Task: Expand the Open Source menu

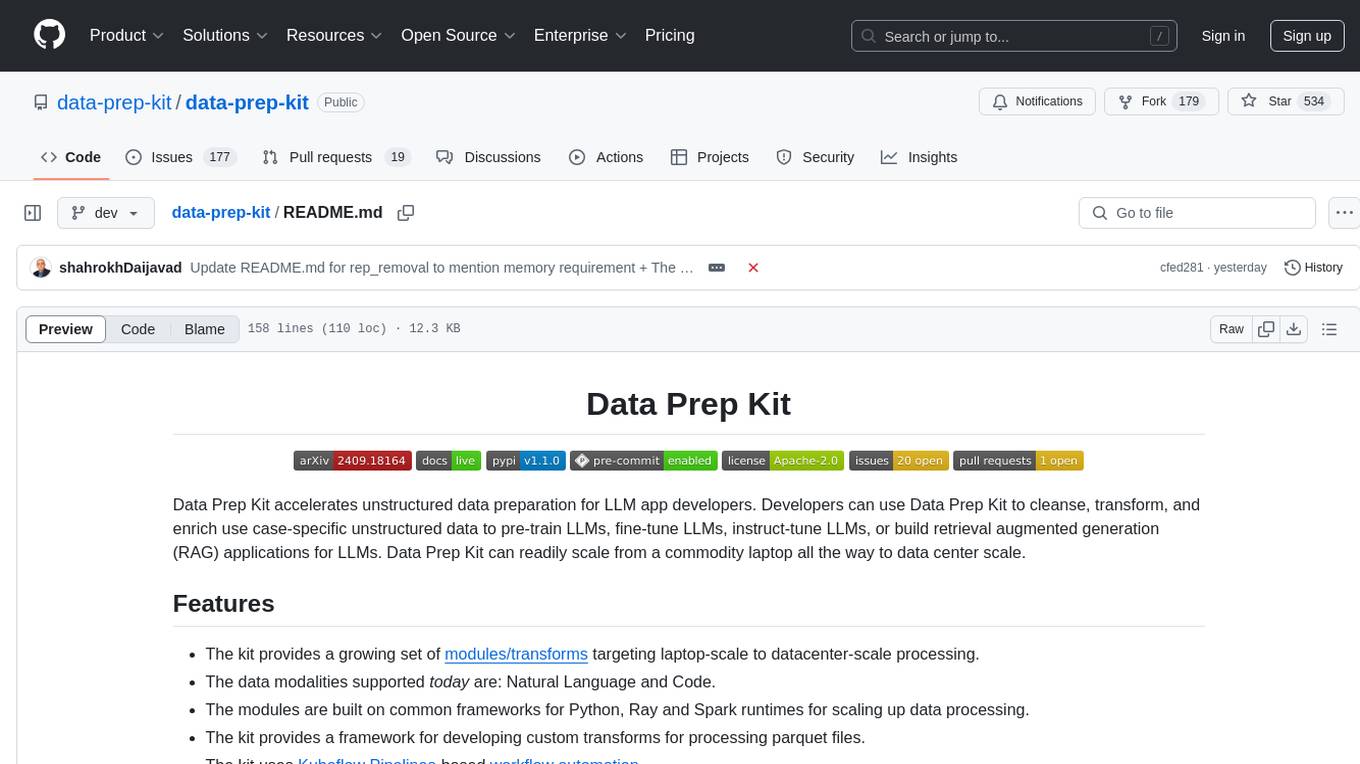Action: click(458, 35)
